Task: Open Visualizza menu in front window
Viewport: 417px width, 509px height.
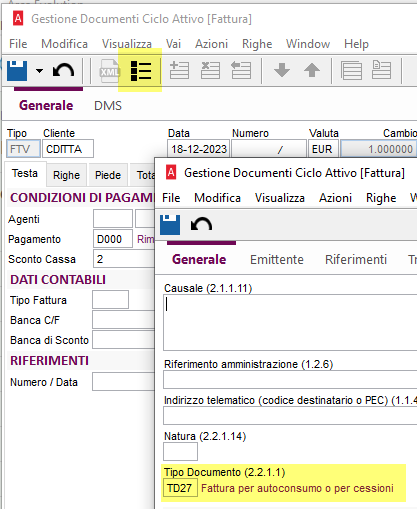Action: (280, 198)
